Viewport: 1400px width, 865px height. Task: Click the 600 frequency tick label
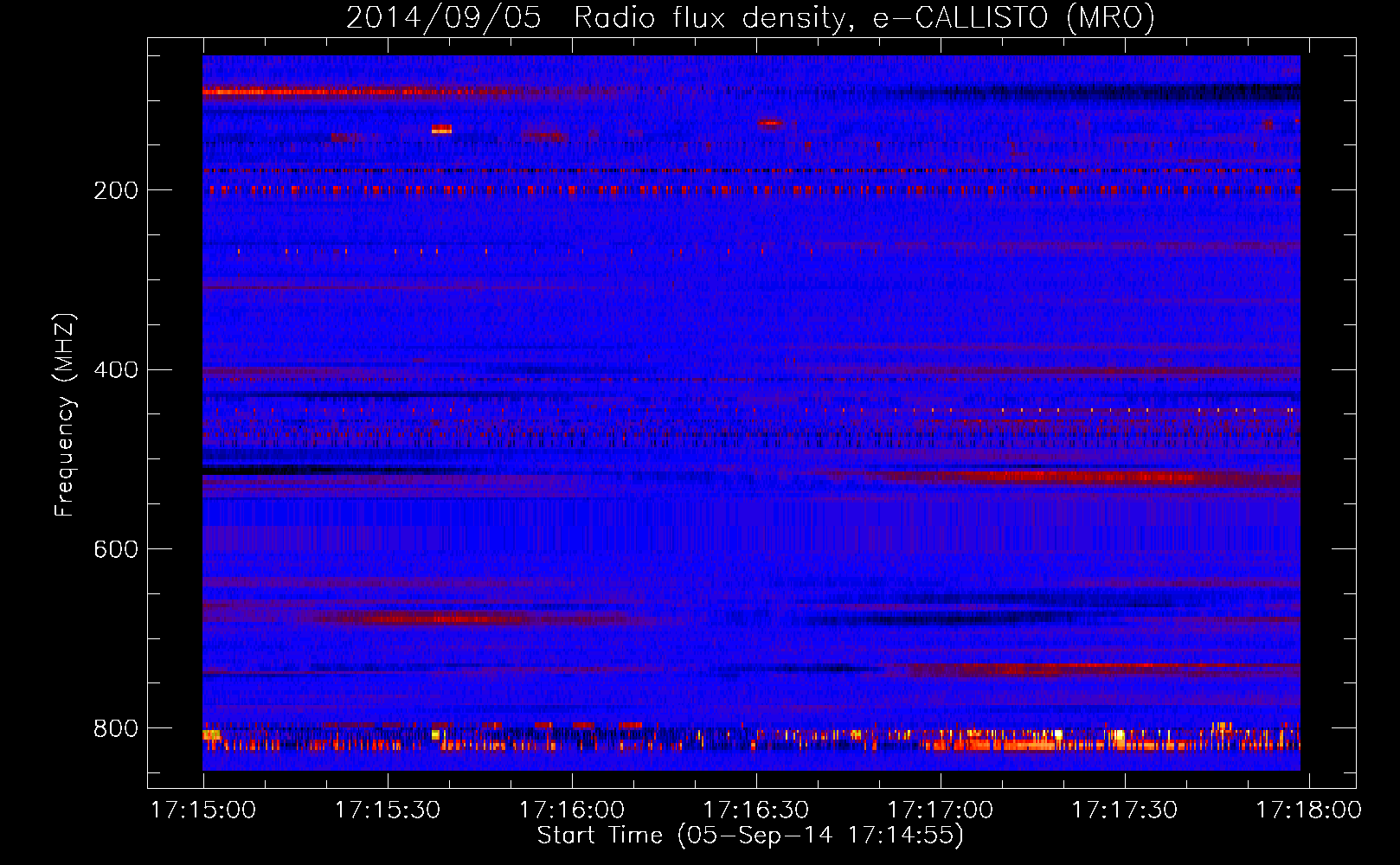click(116, 550)
